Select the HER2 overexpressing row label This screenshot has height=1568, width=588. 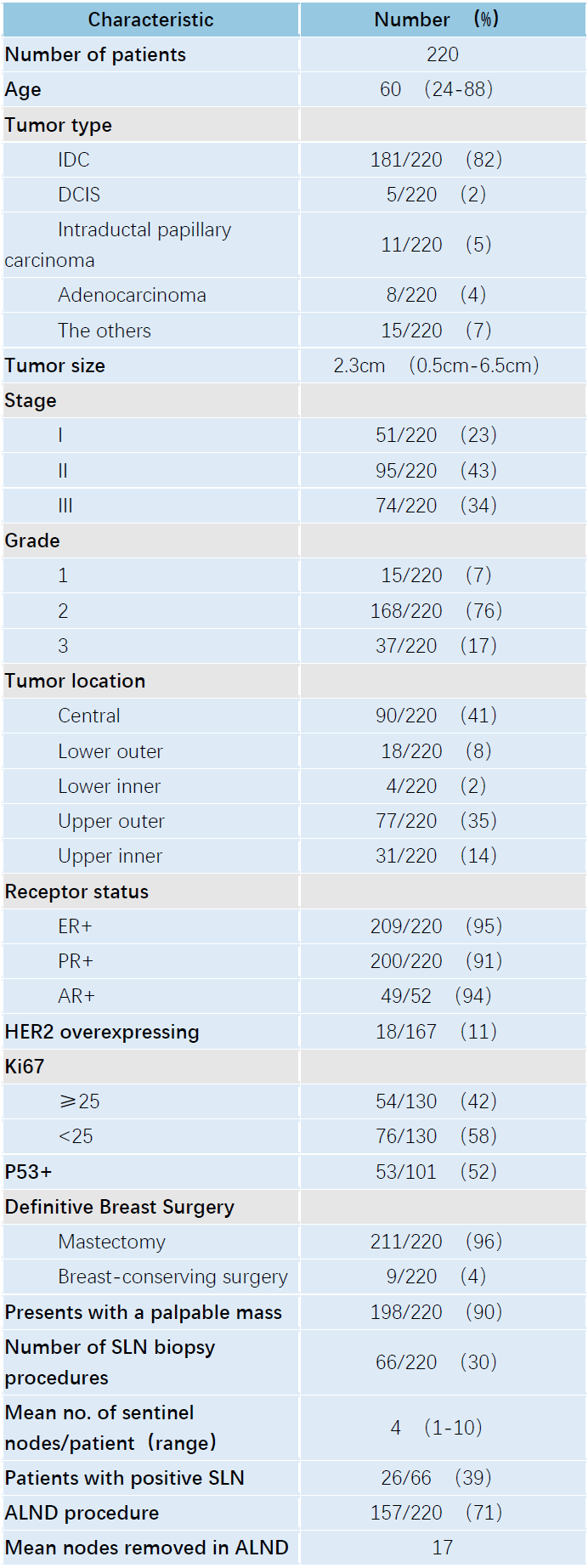[102, 1032]
